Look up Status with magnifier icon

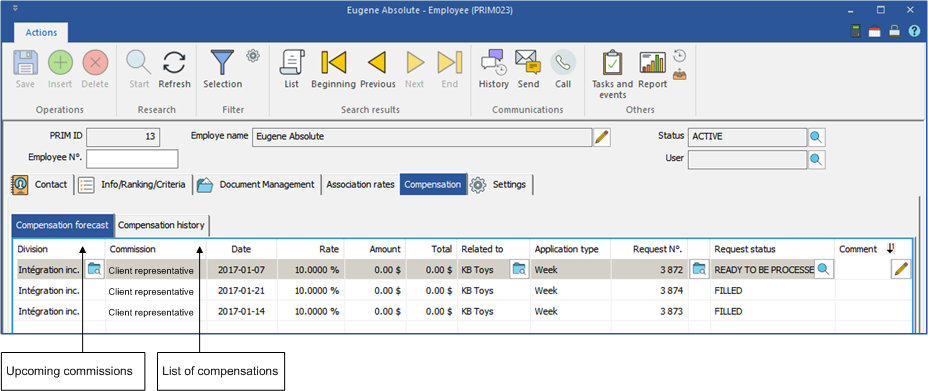816,137
